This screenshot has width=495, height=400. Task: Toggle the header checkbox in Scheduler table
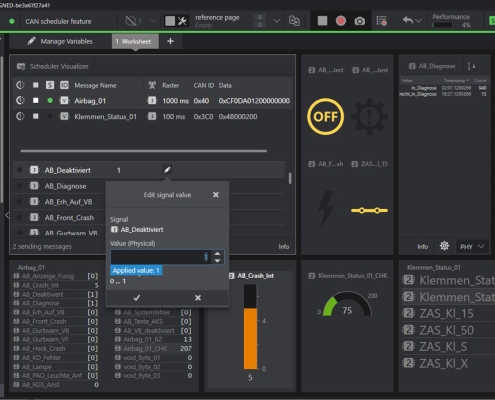click(36, 85)
